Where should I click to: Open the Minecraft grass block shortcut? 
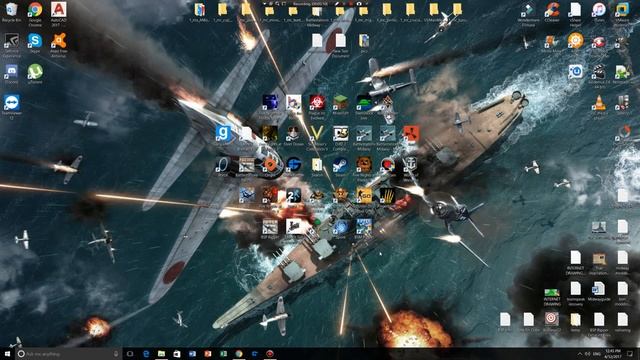[340, 105]
